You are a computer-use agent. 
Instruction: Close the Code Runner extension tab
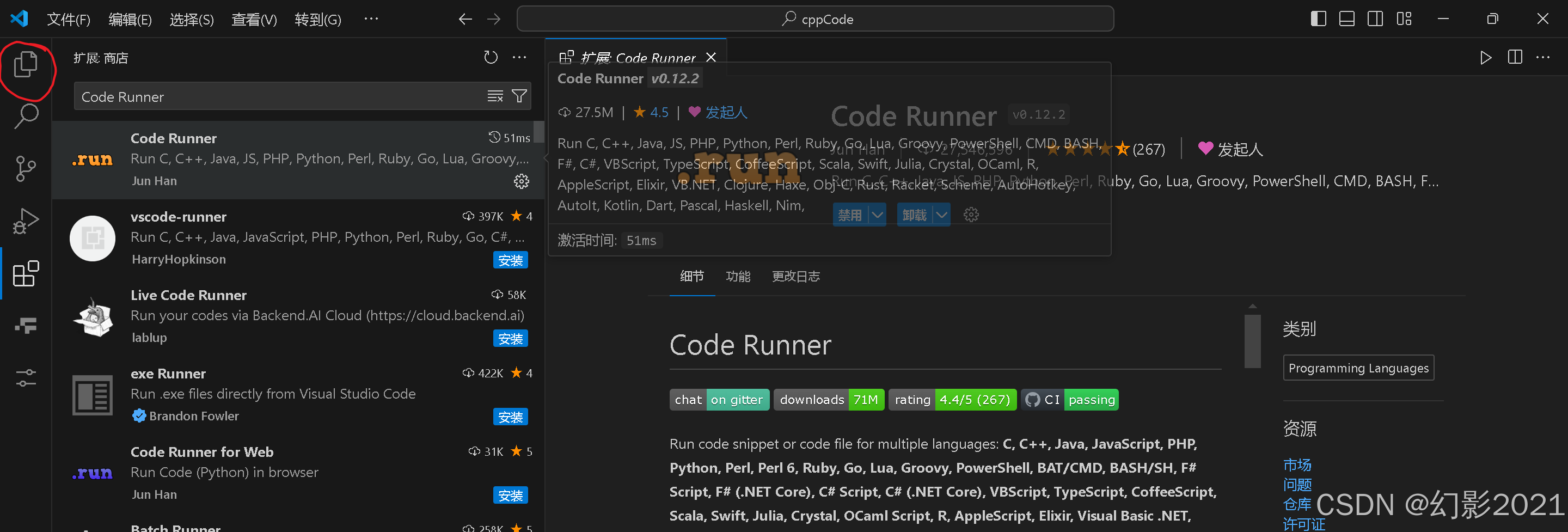pyautogui.click(x=711, y=57)
